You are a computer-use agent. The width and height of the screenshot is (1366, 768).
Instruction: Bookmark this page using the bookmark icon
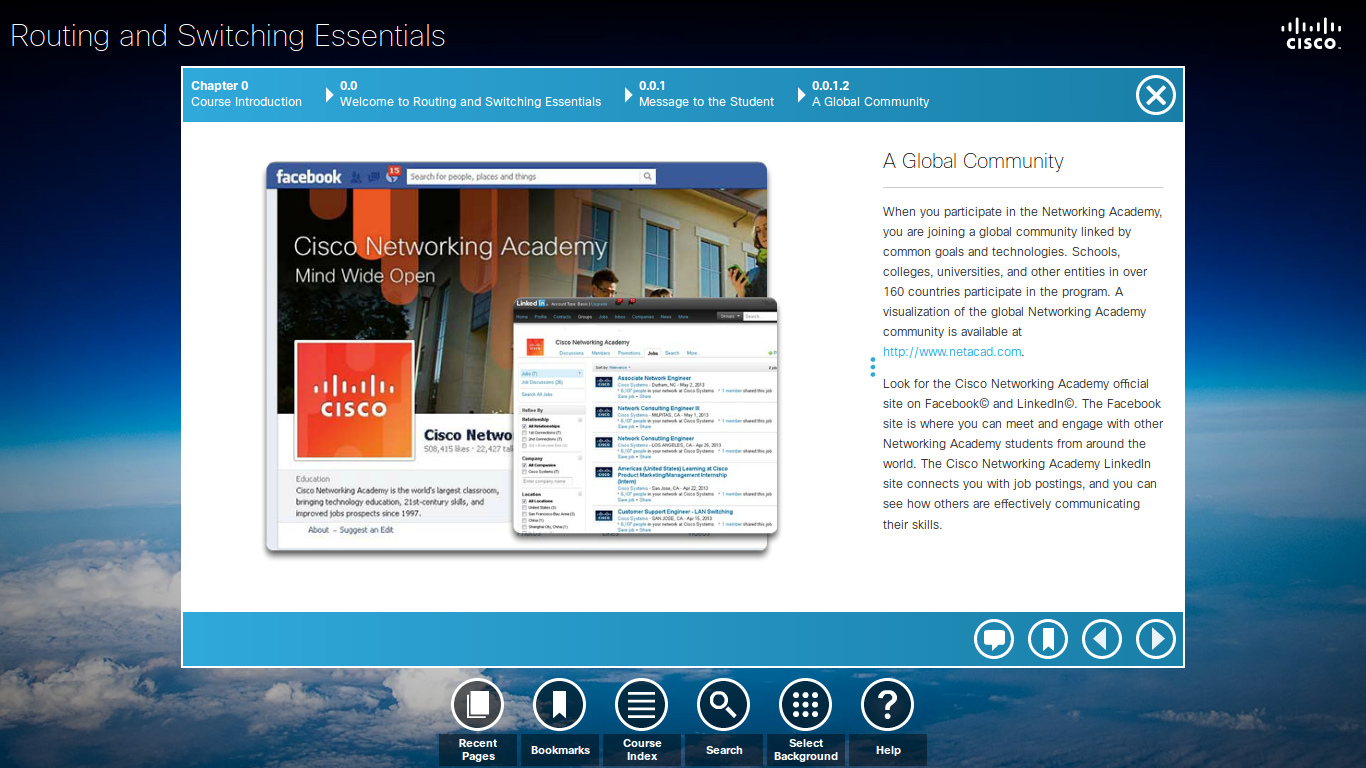click(x=1048, y=639)
